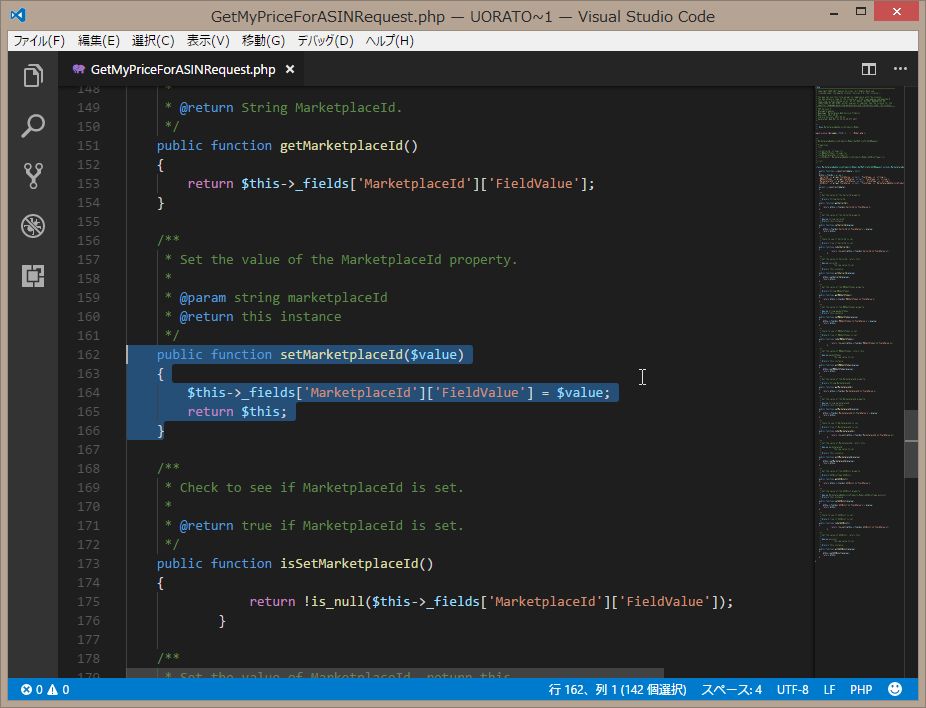The width and height of the screenshot is (926, 708).
Task: Open the デバッグ(D) menu
Action: click(x=325, y=41)
